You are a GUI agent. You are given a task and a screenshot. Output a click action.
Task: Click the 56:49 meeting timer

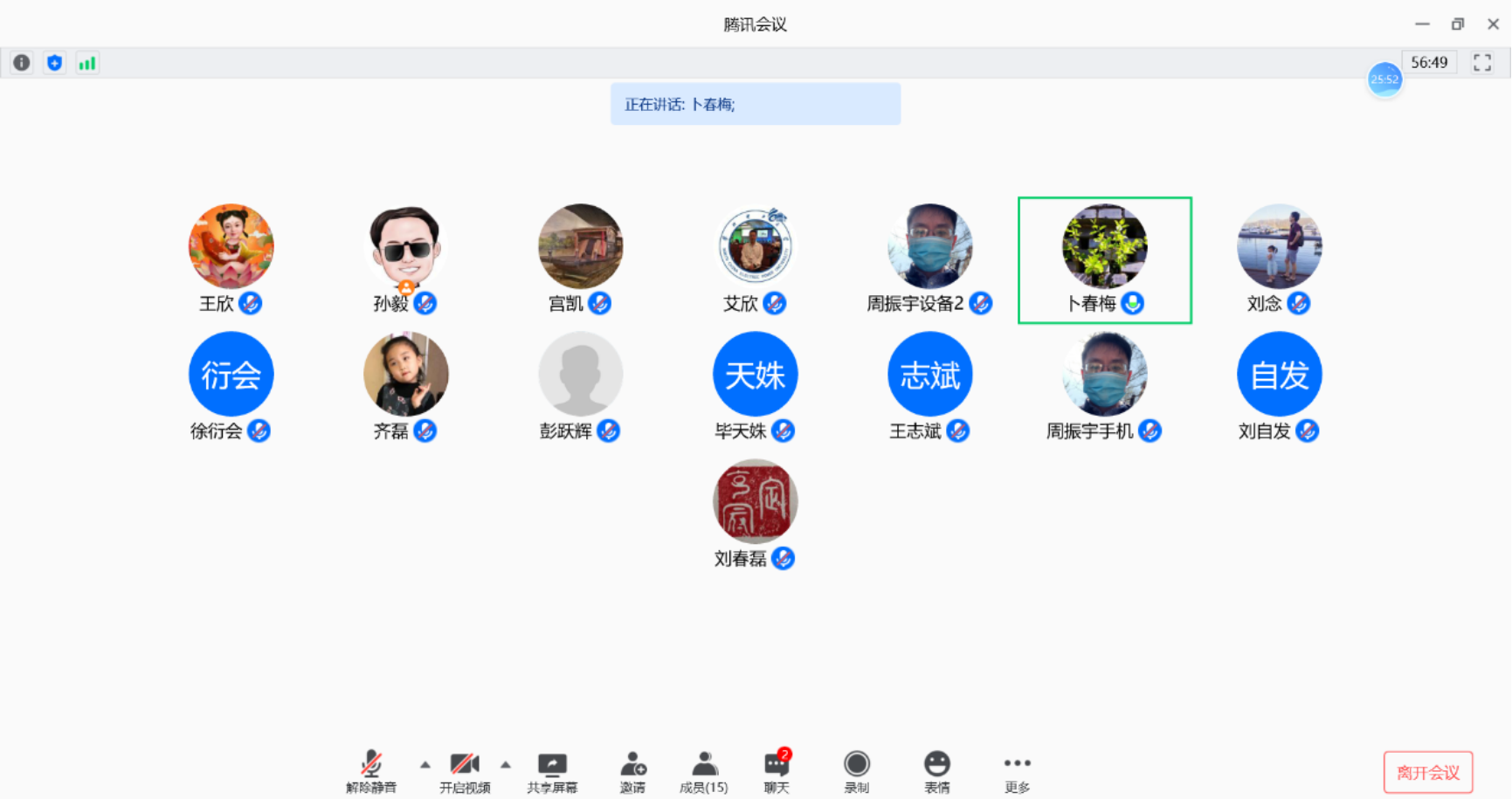(x=1429, y=63)
